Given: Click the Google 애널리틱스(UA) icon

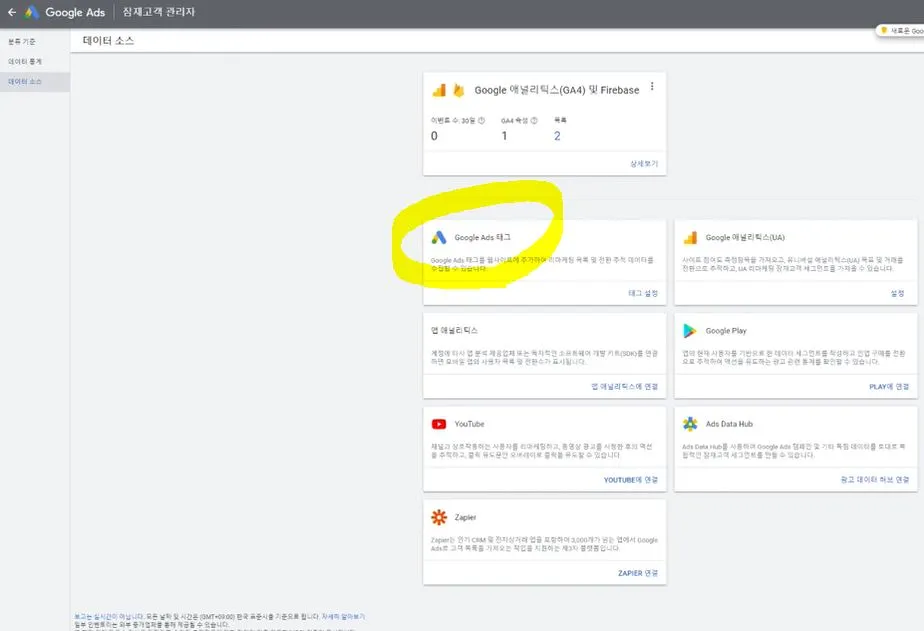Looking at the screenshot, I should 690,237.
